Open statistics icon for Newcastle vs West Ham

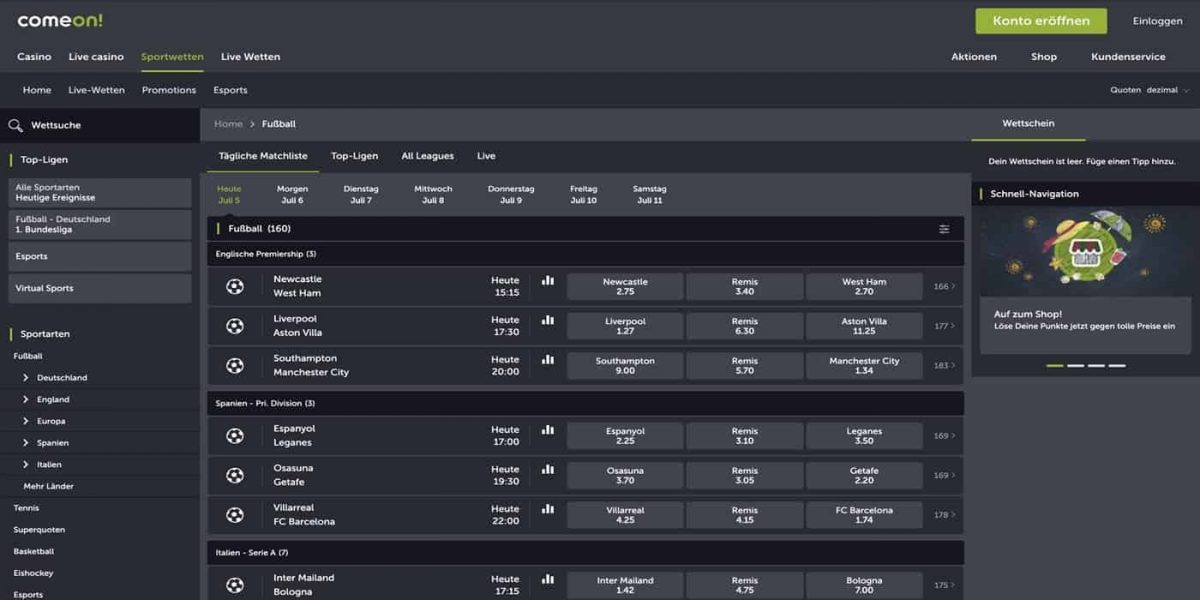coord(548,280)
